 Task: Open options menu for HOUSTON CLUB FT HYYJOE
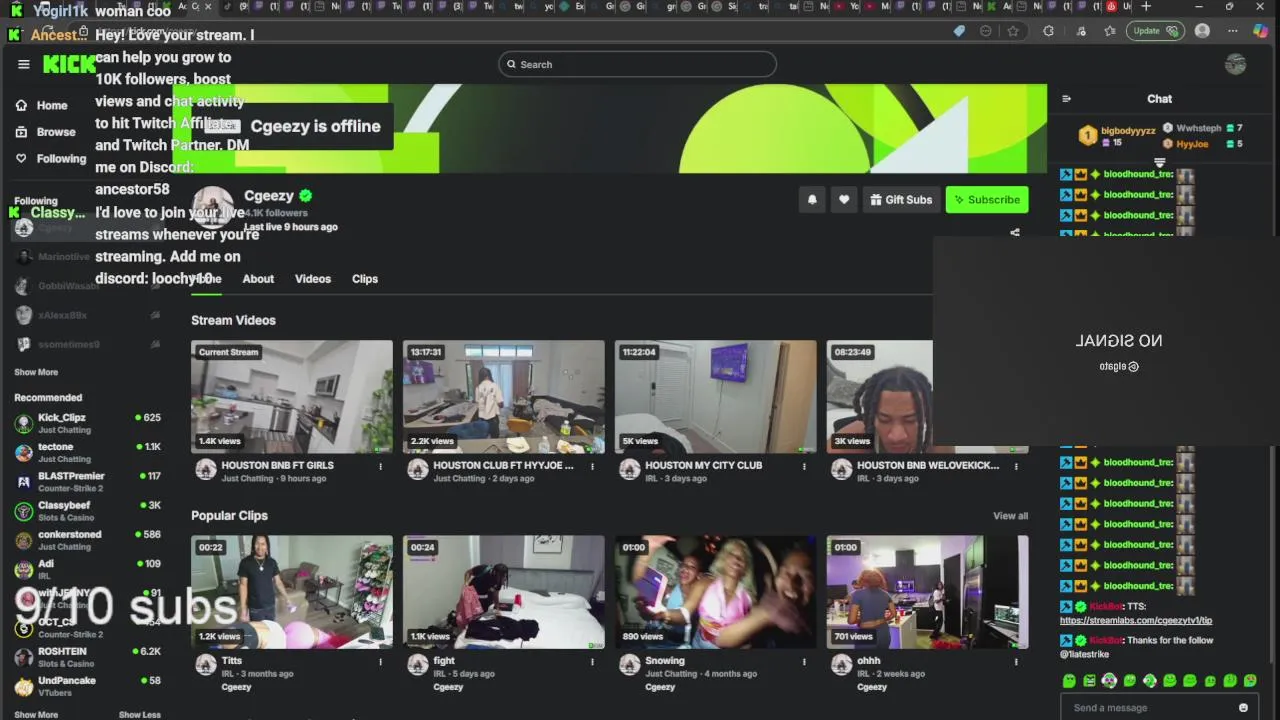(592, 466)
